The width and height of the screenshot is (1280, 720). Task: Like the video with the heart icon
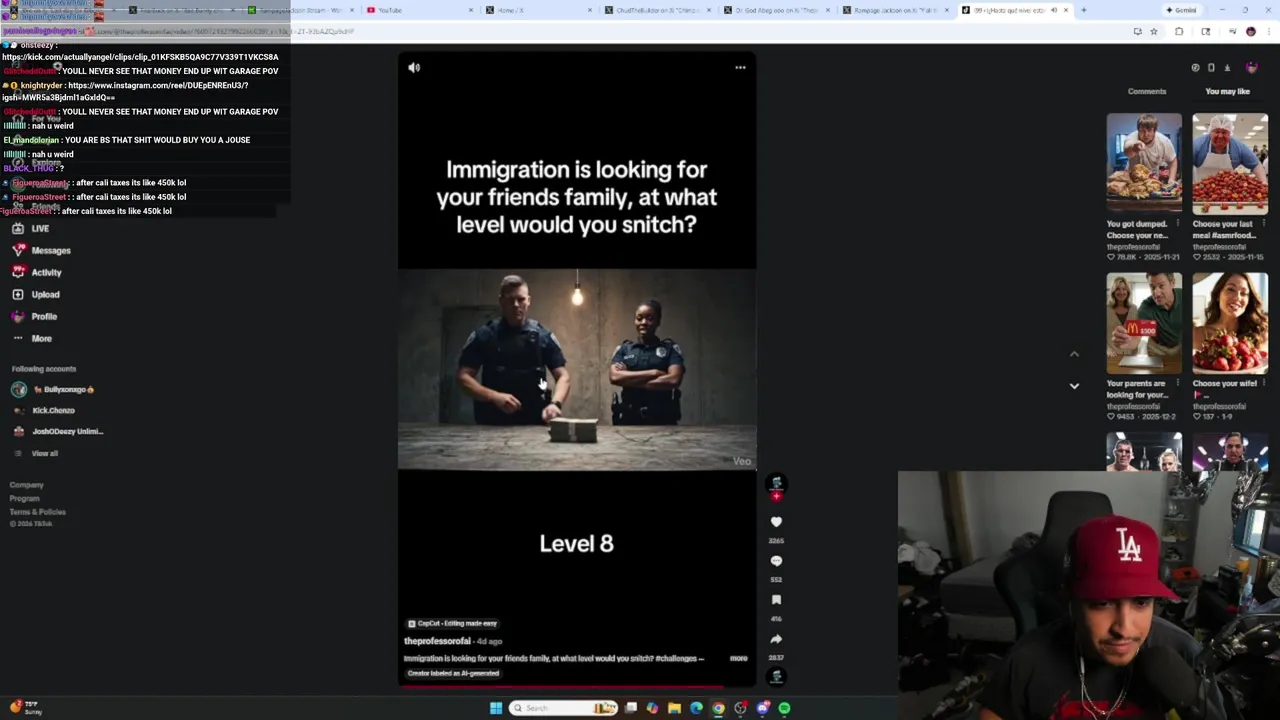[776, 521]
